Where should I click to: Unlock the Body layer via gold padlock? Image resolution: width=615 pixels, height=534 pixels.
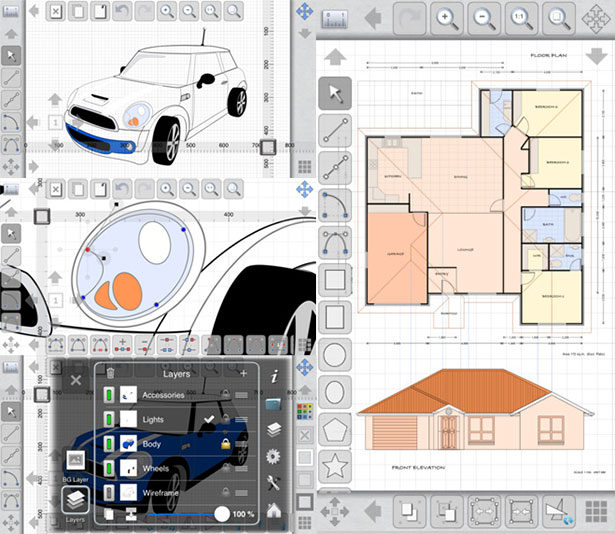pyautogui.click(x=226, y=444)
